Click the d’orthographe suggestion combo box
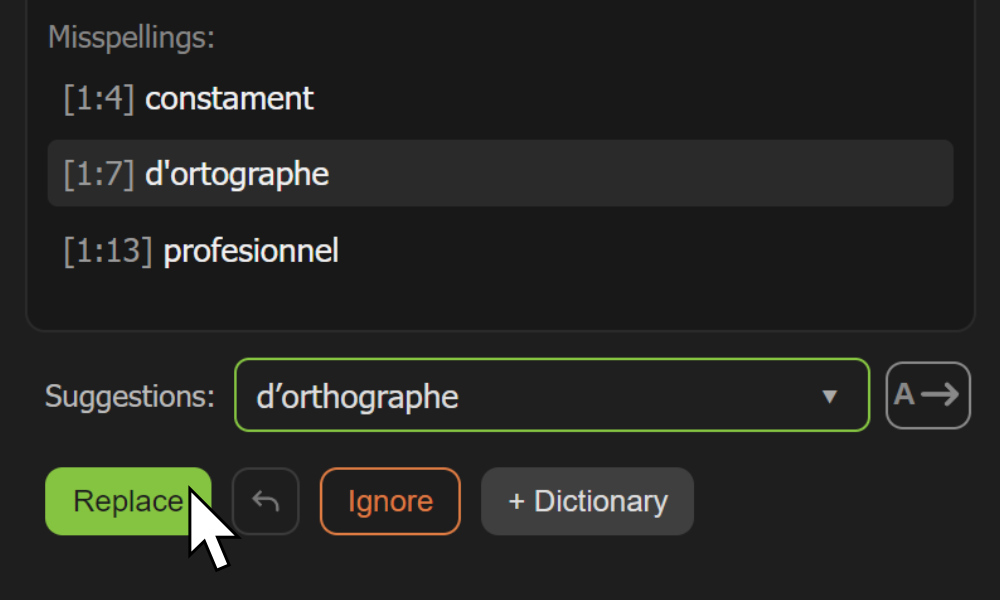 tap(552, 395)
